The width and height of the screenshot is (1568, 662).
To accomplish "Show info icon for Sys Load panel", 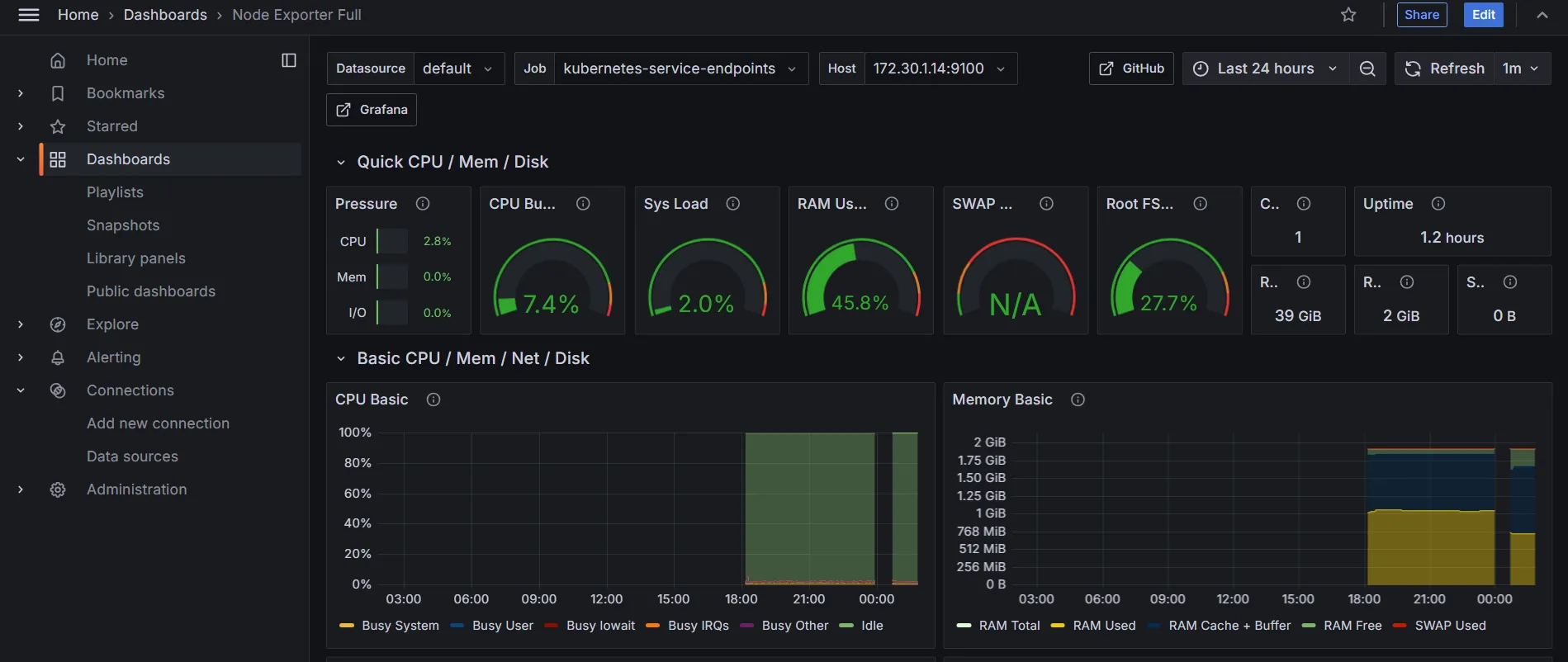I will [732, 204].
